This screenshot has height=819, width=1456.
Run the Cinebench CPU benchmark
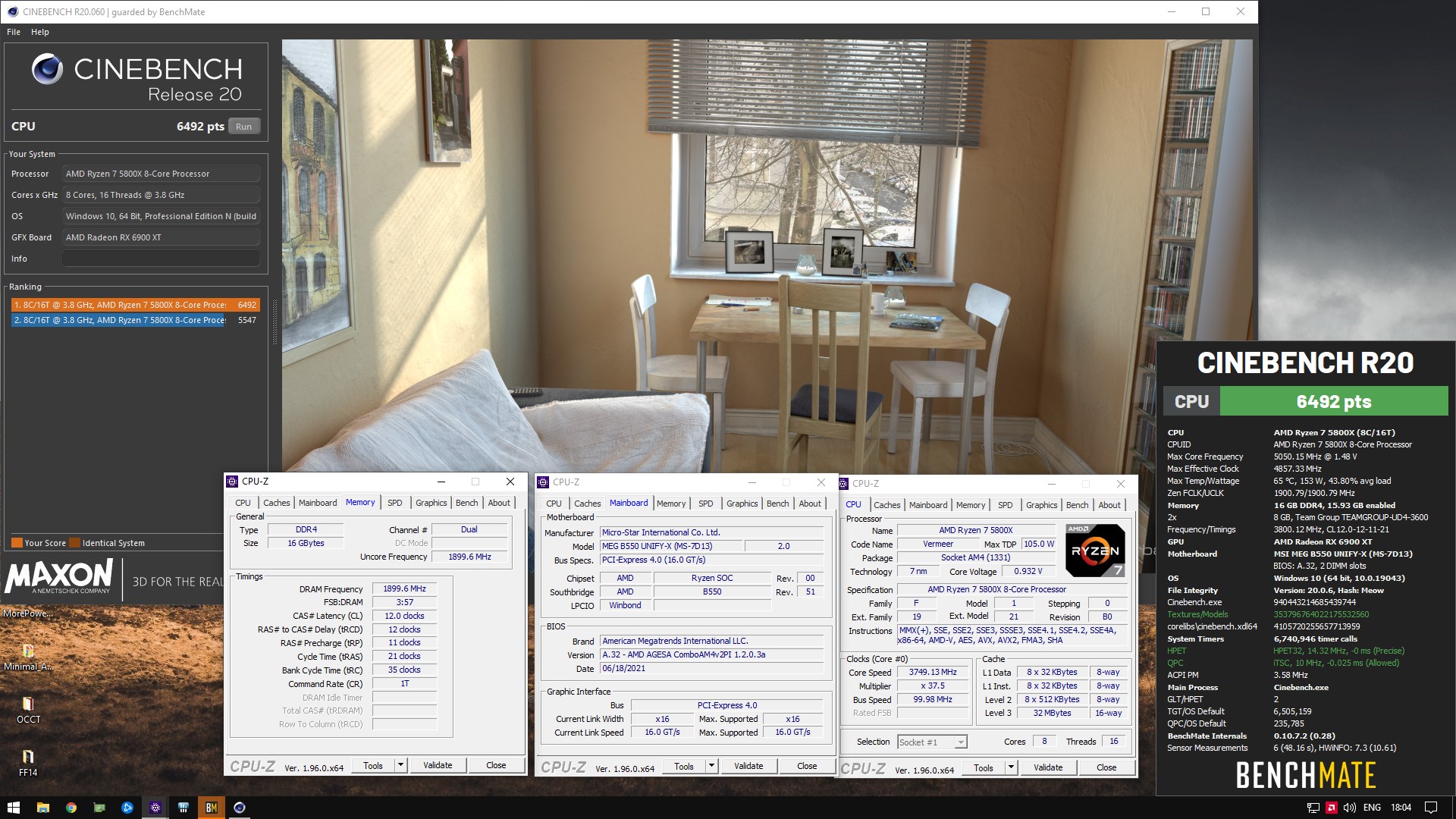click(x=243, y=127)
